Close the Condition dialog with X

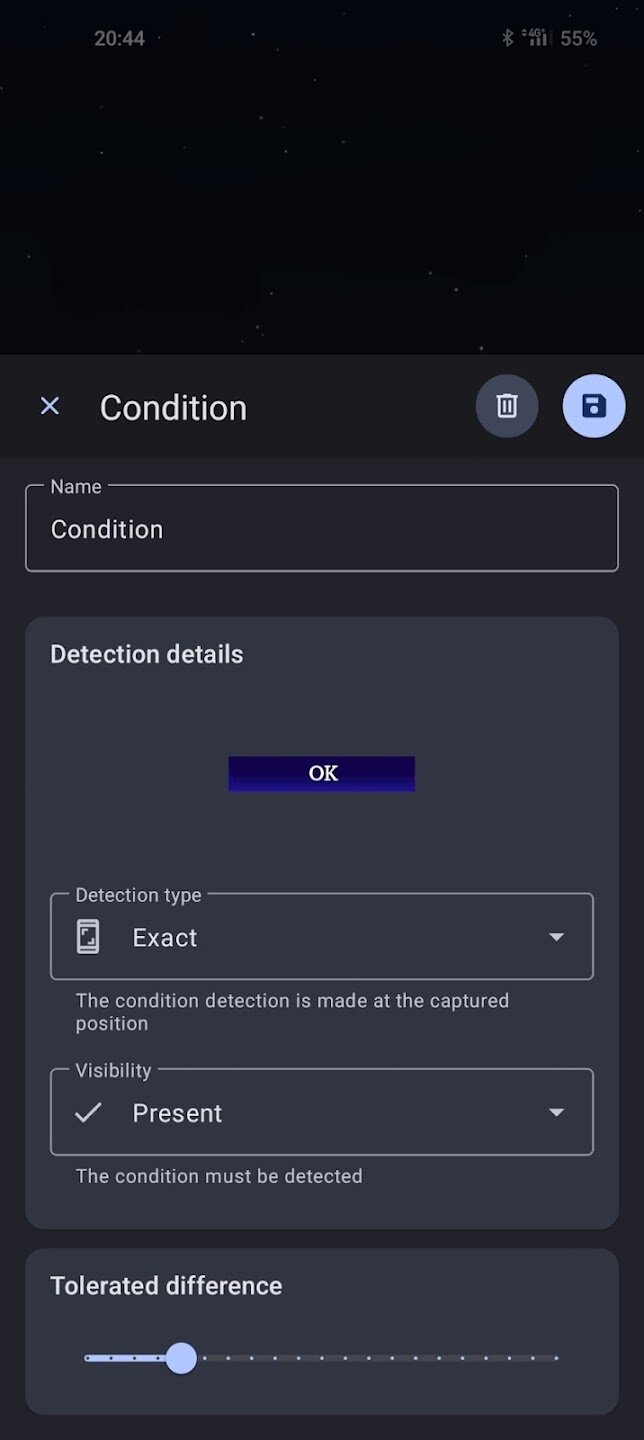(49, 406)
